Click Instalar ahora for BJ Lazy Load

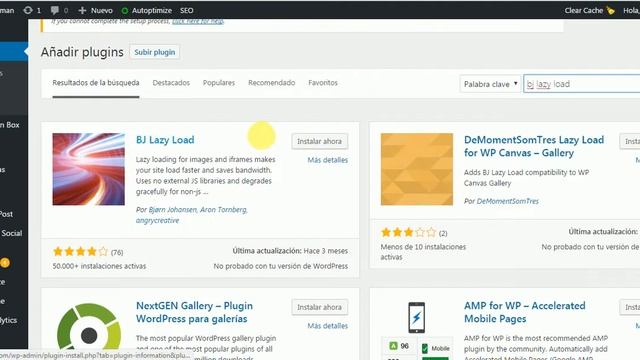pos(320,141)
